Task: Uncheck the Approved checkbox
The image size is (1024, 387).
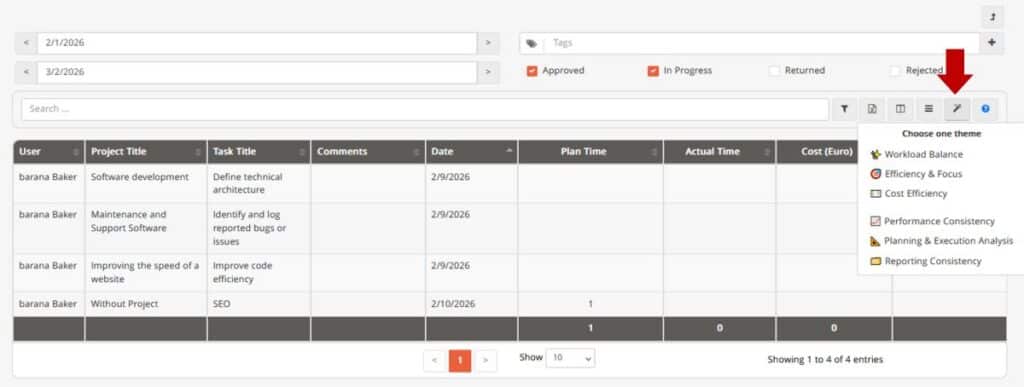Action: 532,71
